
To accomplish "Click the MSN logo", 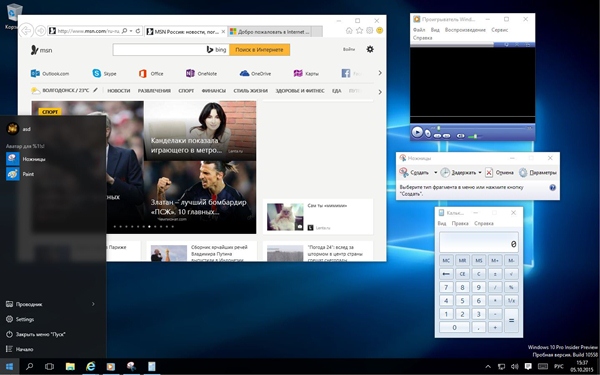I will click(41, 50).
